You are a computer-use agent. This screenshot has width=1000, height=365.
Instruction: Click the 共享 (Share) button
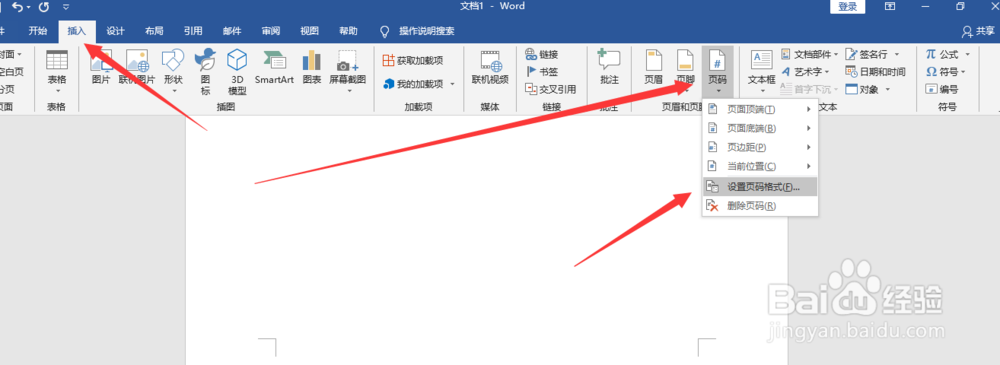[x=979, y=31]
